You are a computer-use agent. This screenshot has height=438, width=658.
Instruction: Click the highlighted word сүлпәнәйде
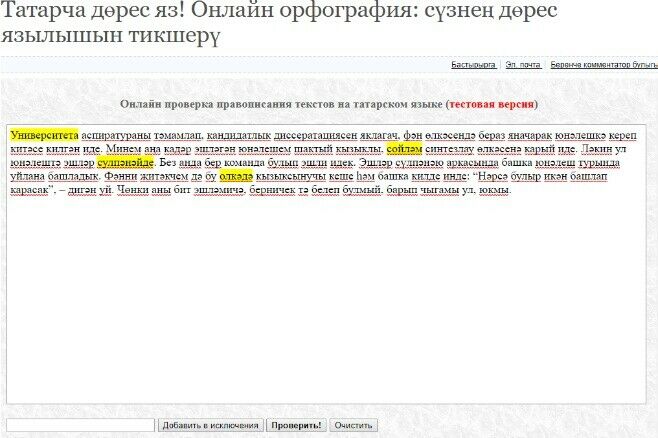[x=125, y=162]
